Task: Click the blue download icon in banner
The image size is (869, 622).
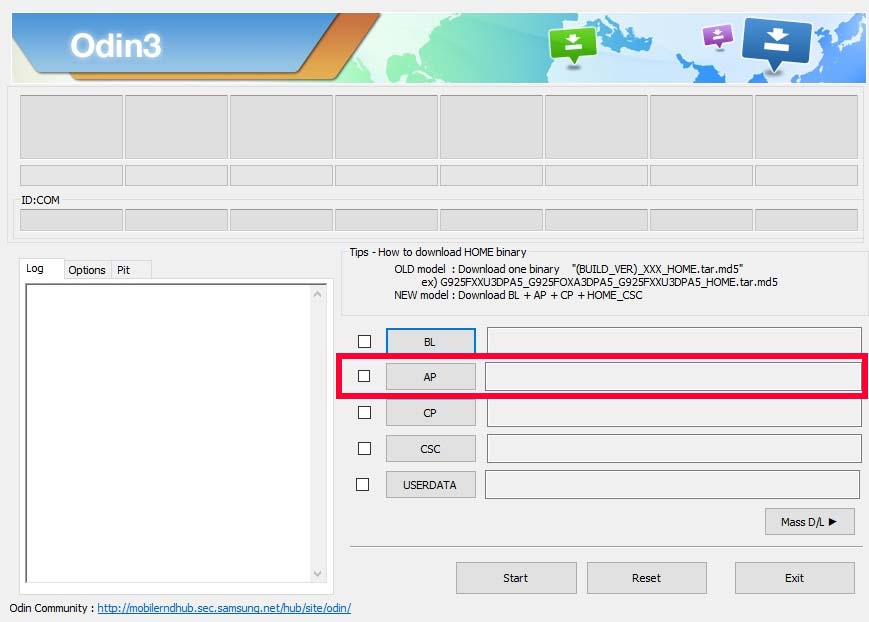Action: pyautogui.click(x=776, y=45)
